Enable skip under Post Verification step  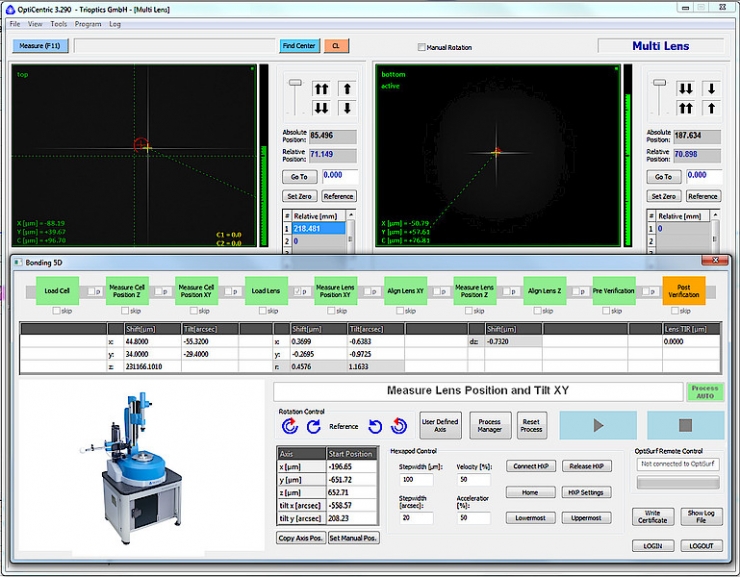coord(675,310)
